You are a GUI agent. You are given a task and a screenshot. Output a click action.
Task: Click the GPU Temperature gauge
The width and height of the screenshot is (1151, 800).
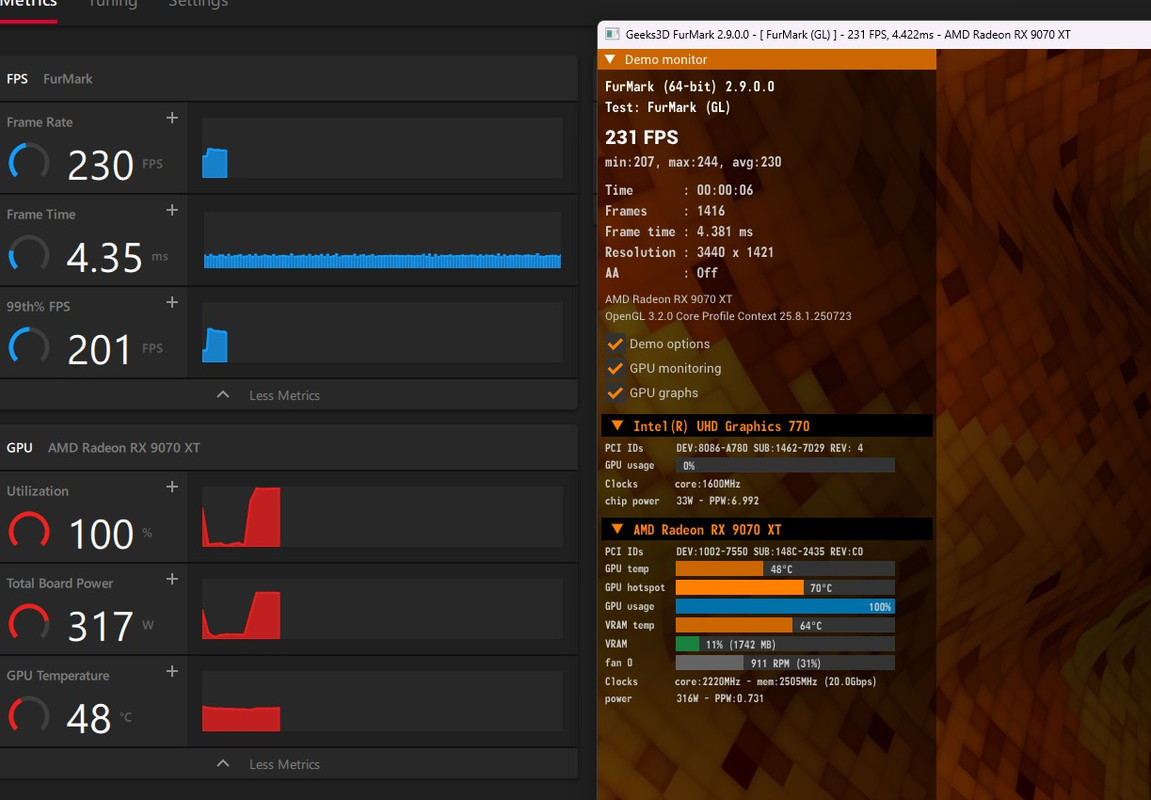point(29,716)
